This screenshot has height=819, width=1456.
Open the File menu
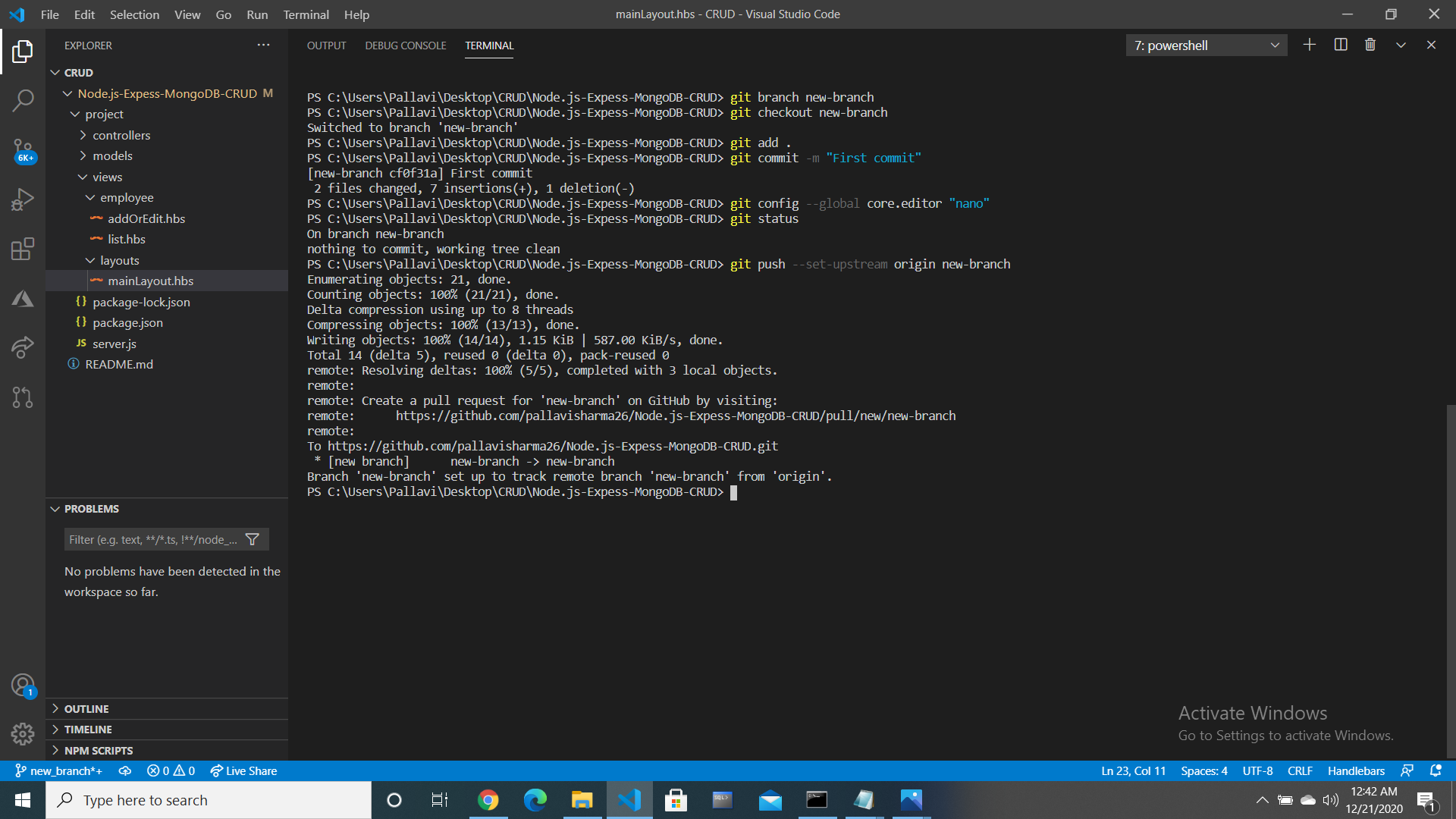coord(50,14)
